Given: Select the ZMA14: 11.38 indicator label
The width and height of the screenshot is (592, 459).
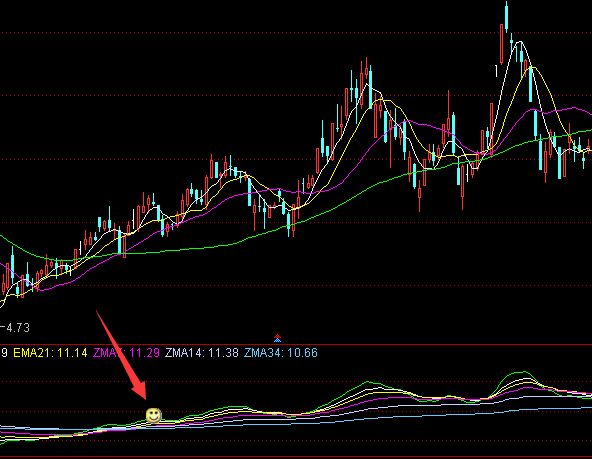Looking at the screenshot, I should (202, 353).
